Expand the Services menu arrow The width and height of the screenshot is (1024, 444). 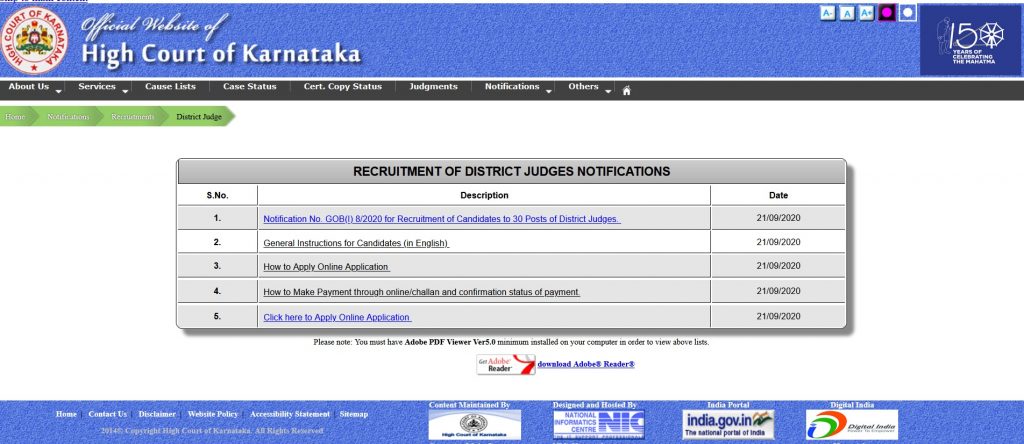tap(125, 91)
